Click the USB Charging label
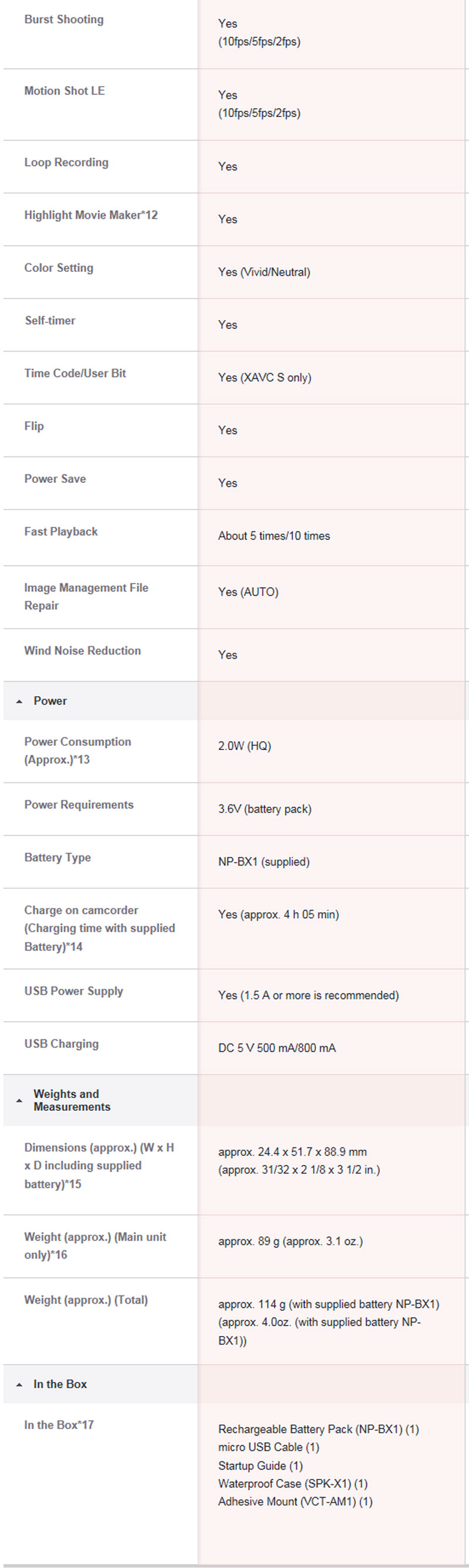 (x=62, y=1044)
